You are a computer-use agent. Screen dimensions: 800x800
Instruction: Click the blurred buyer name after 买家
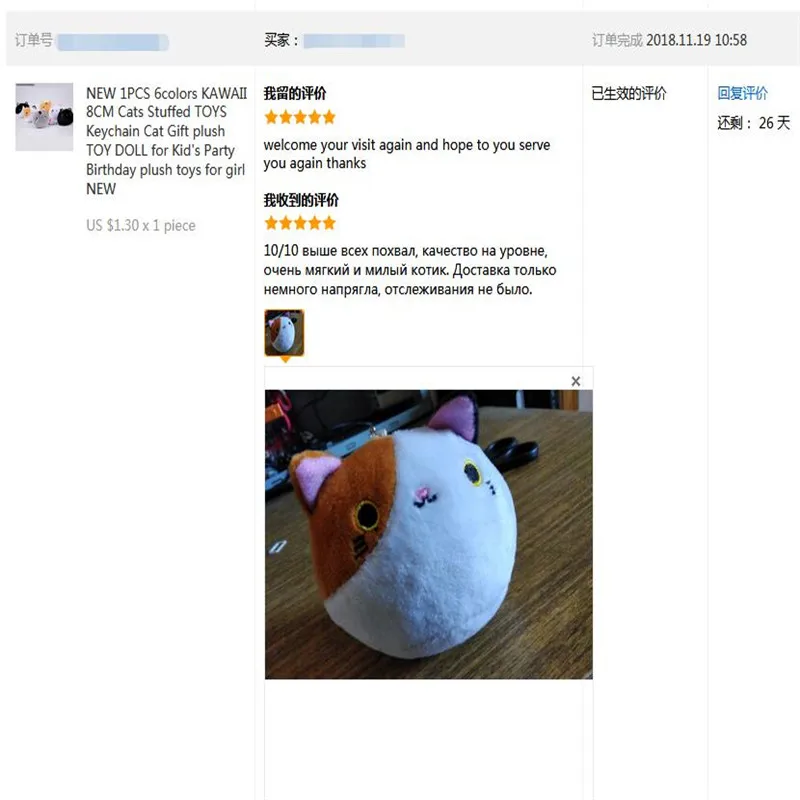[354, 41]
